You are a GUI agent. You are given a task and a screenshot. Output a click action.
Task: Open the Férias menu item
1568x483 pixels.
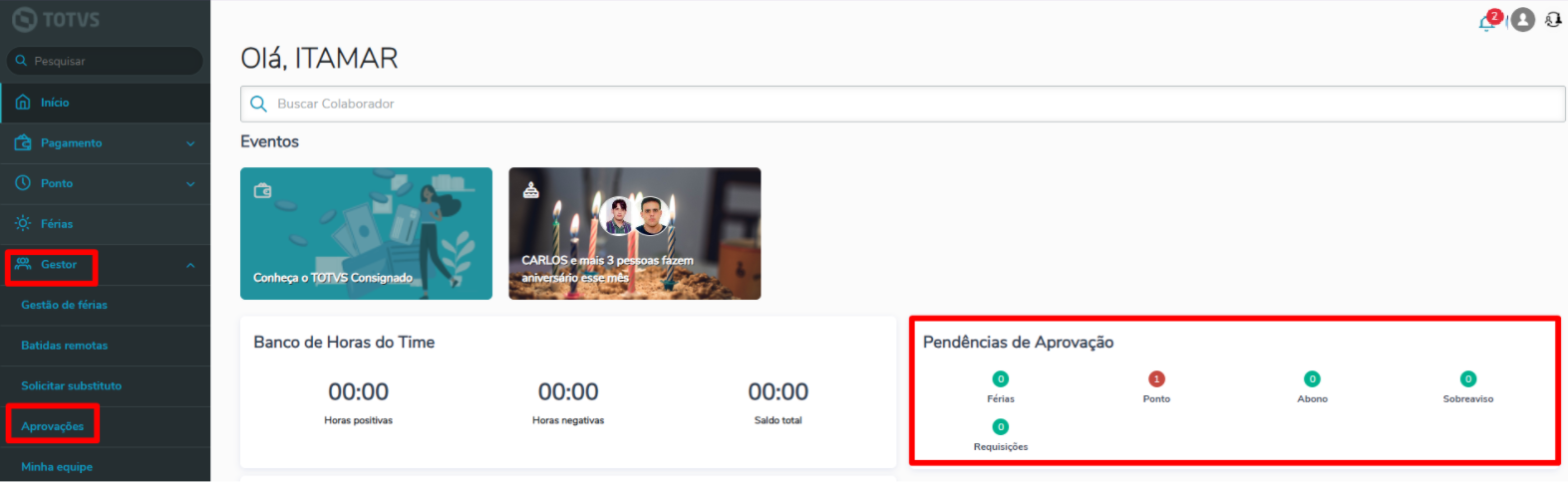click(105, 224)
